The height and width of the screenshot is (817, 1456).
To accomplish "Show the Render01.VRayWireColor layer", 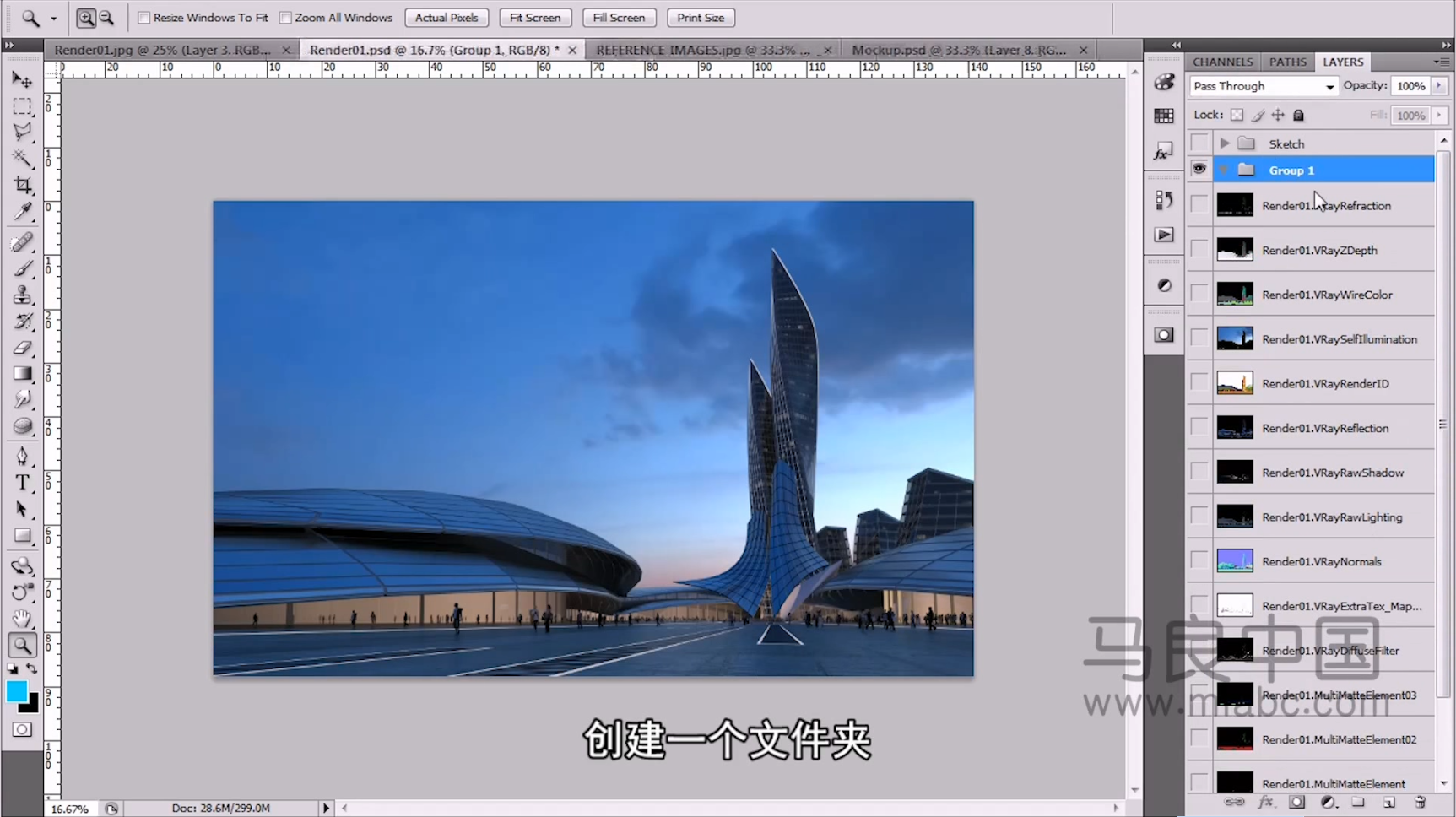I will [1199, 295].
